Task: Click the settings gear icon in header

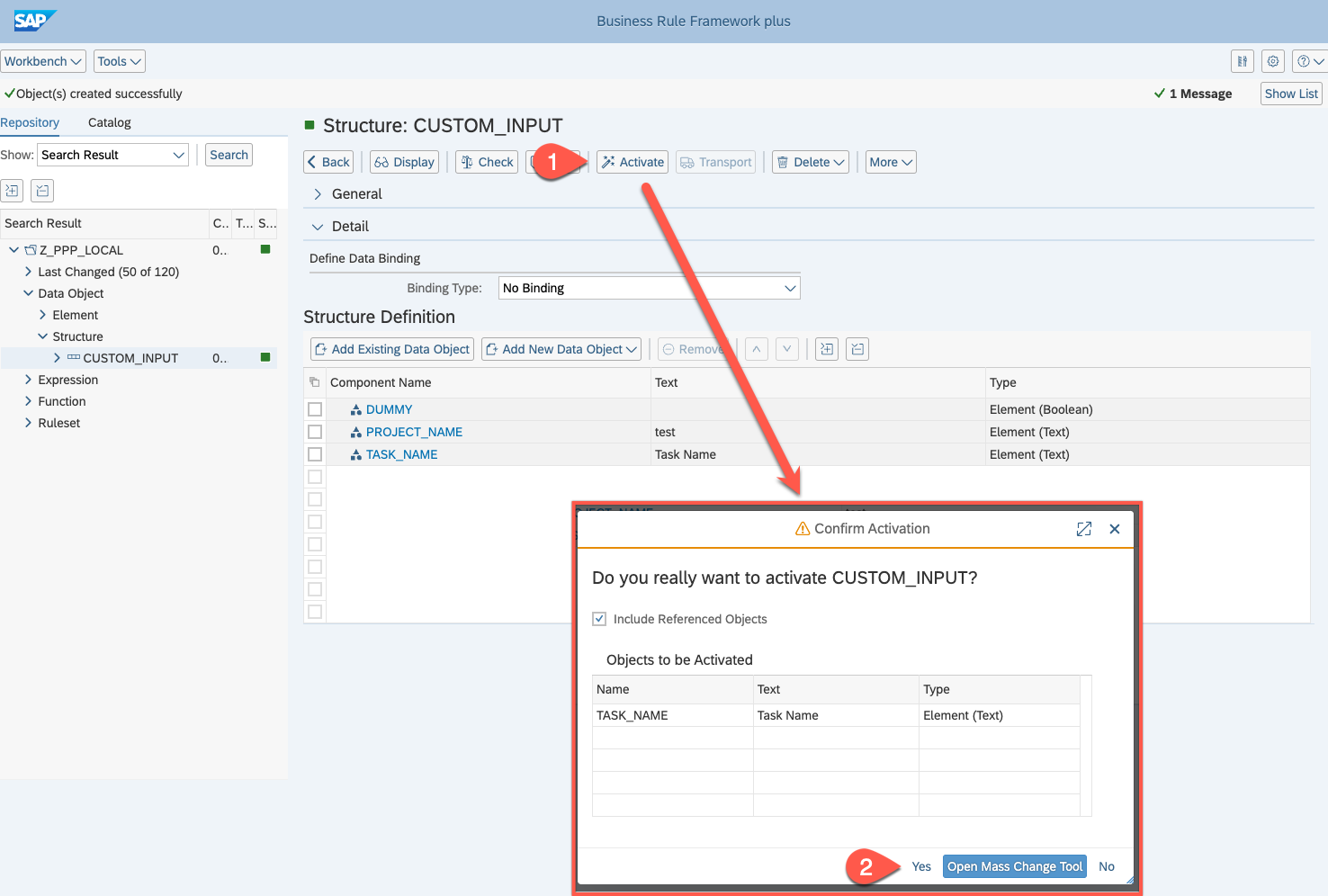Action: coord(1273,61)
